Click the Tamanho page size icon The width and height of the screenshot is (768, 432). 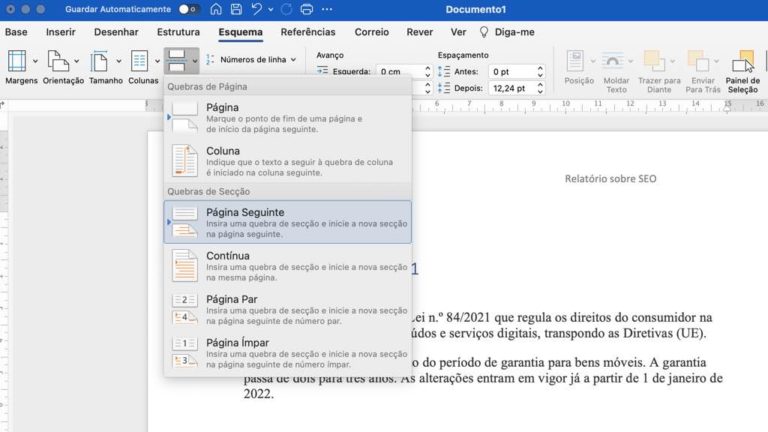coord(100,62)
